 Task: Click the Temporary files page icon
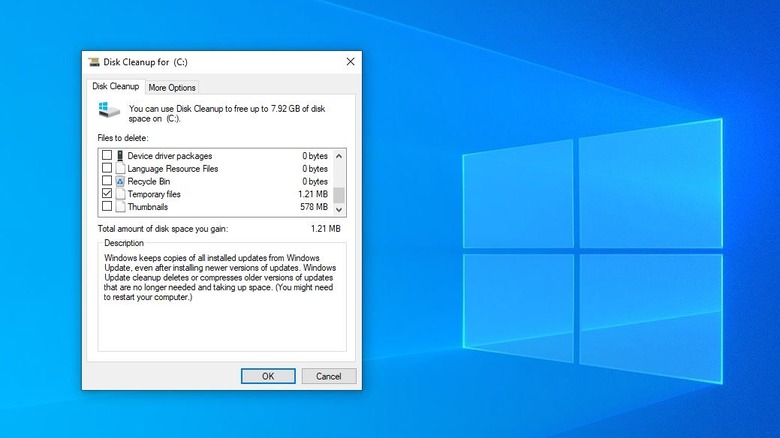tap(120, 194)
